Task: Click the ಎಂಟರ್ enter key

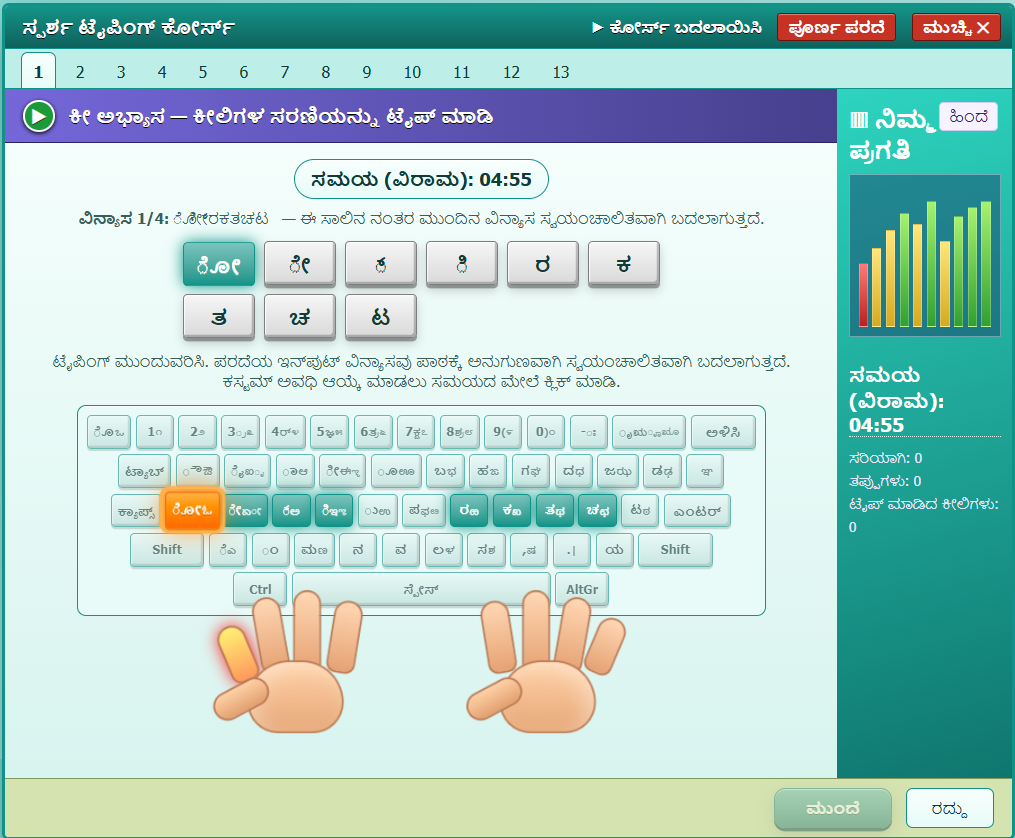Action: pyautogui.click(x=697, y=511)
